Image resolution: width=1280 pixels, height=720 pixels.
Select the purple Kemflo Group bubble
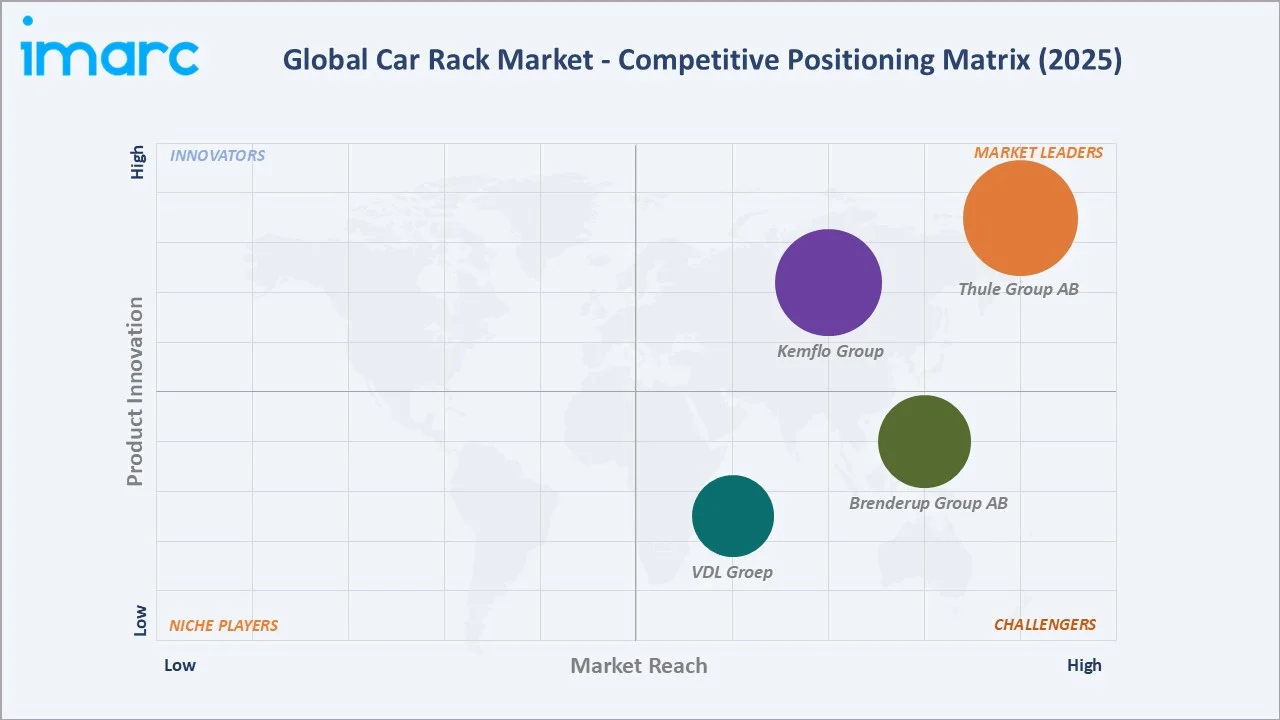829,282
